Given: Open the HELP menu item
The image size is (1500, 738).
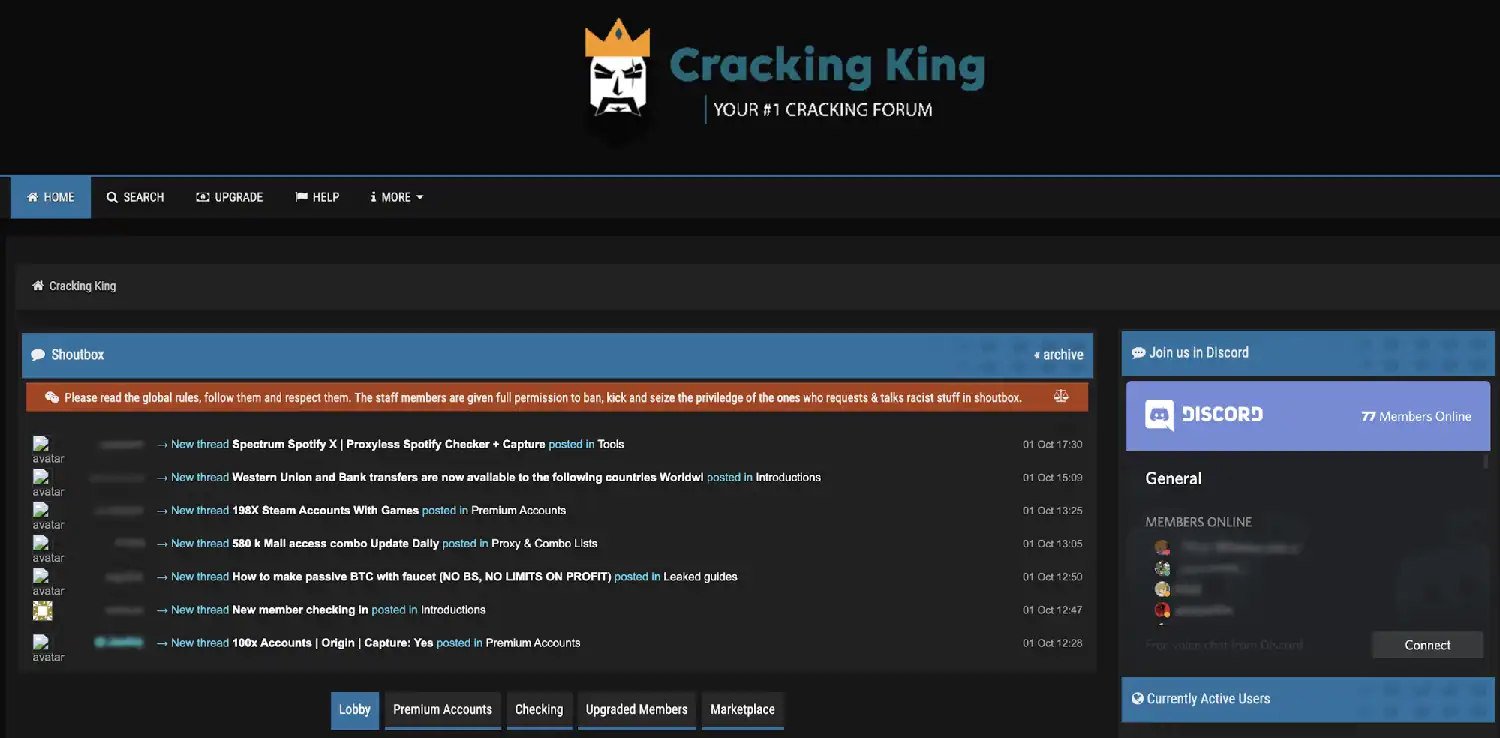Looking at the screenshot, I should click(317, 198).
